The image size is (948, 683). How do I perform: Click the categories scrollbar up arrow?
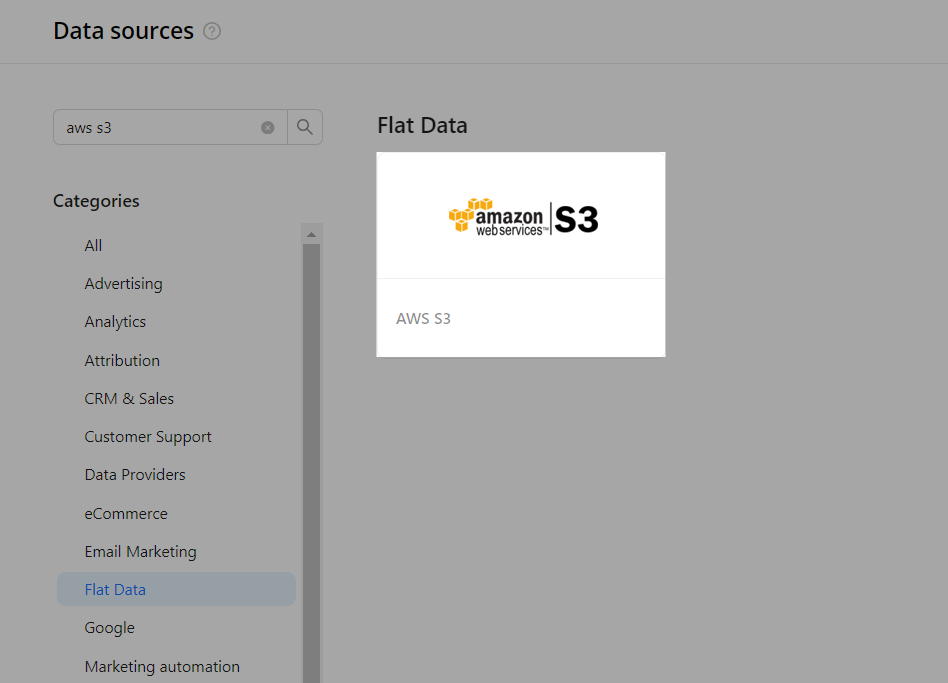[311, 235]
